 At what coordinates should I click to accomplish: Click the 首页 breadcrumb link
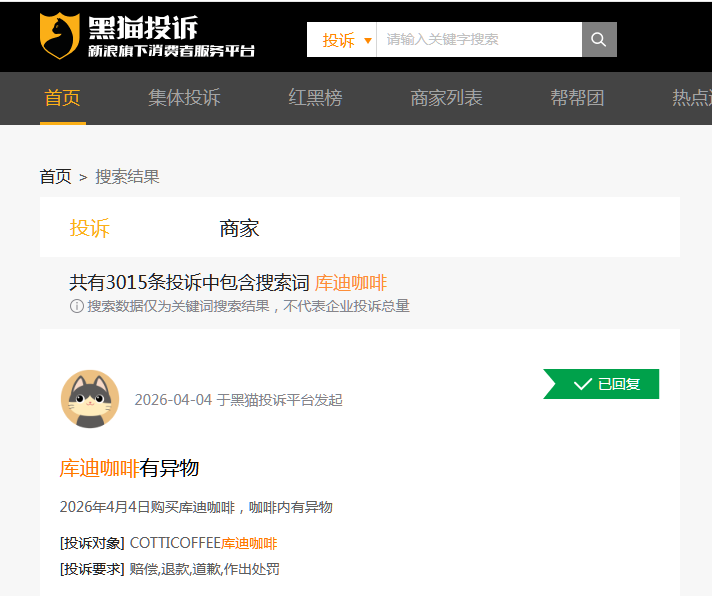pyautogui.click(x=55, y=177)
